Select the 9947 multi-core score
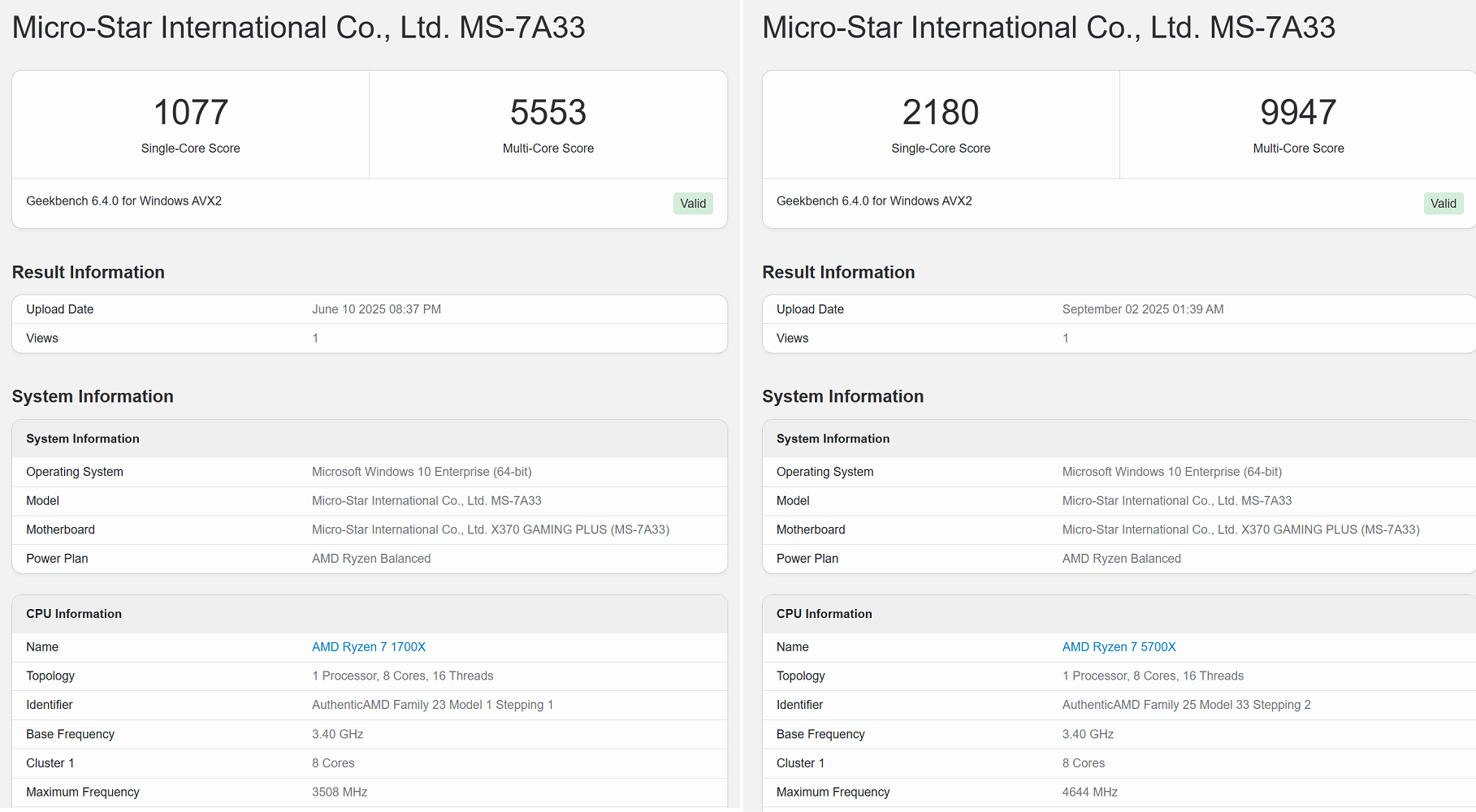The width and height of the screenshot is (1476, 812). 1298,112
